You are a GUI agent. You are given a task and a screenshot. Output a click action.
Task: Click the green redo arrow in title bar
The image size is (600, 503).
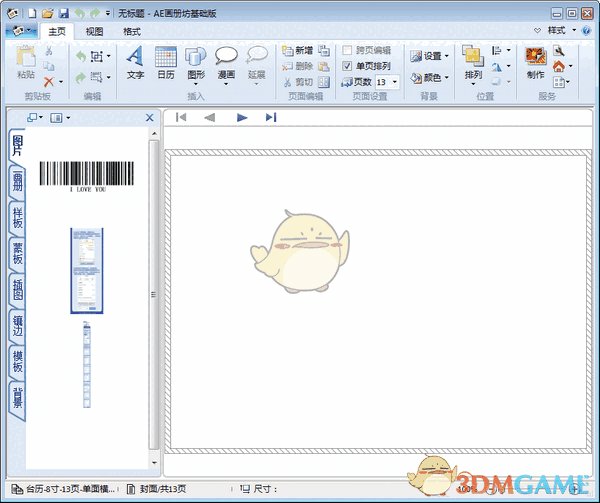pos(95,13)
